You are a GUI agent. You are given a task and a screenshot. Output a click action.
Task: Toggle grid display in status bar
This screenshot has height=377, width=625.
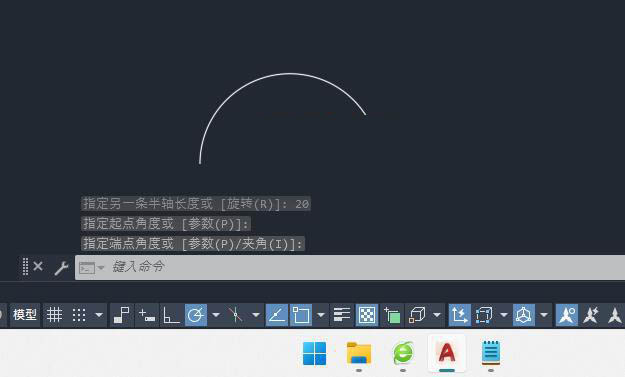[x=54, y=315]
